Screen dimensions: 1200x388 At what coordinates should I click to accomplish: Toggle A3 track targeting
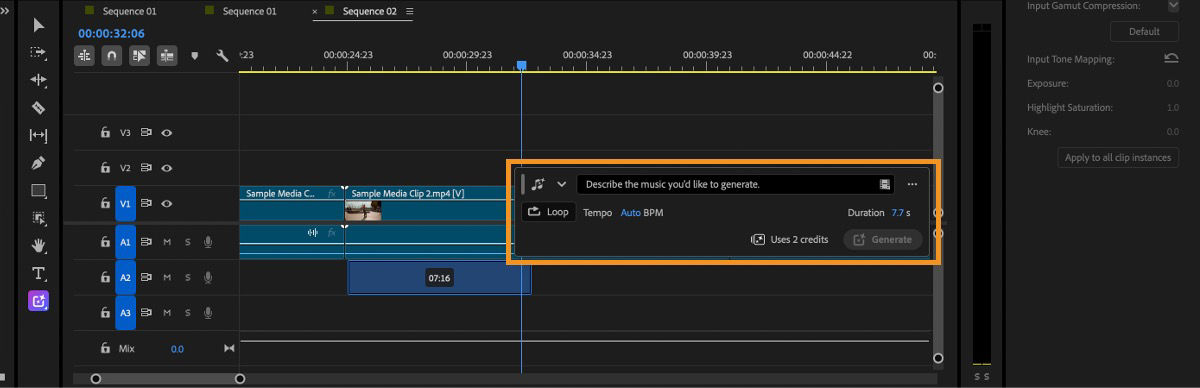(125, 313)
